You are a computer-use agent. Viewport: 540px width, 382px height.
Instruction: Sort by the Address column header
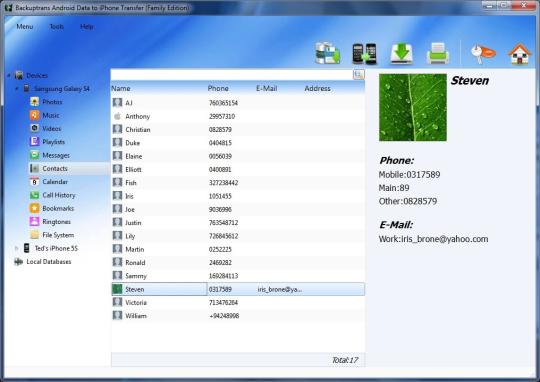point(317,89)
